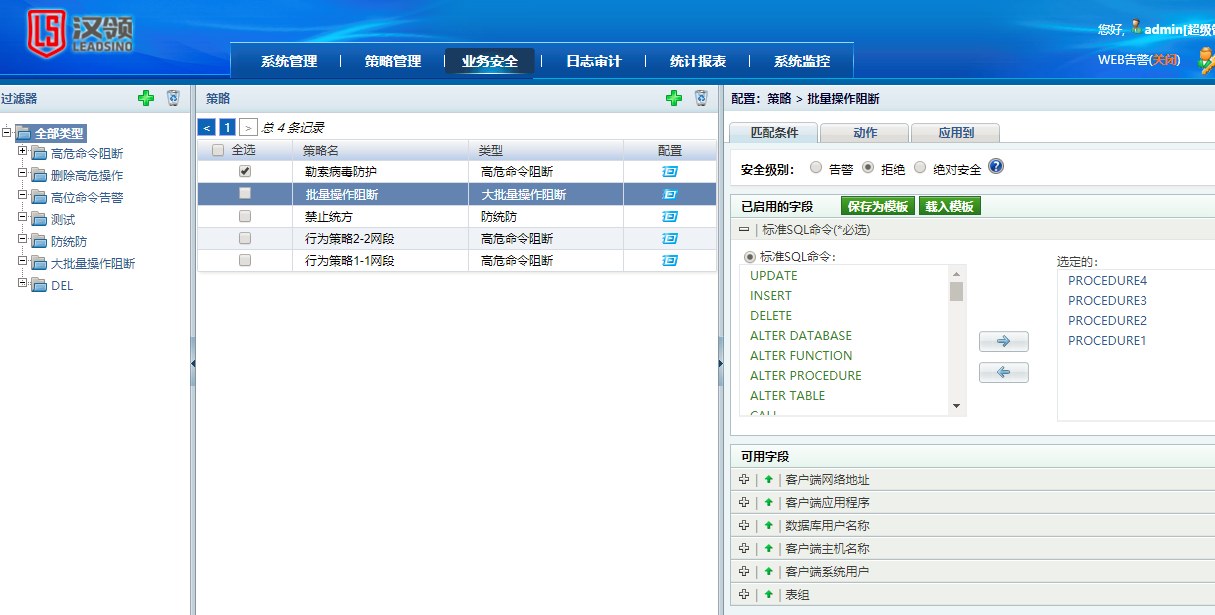Screen dimensions: 1215x615
Task: Open the 日志审计 menu
Action: 593,62
